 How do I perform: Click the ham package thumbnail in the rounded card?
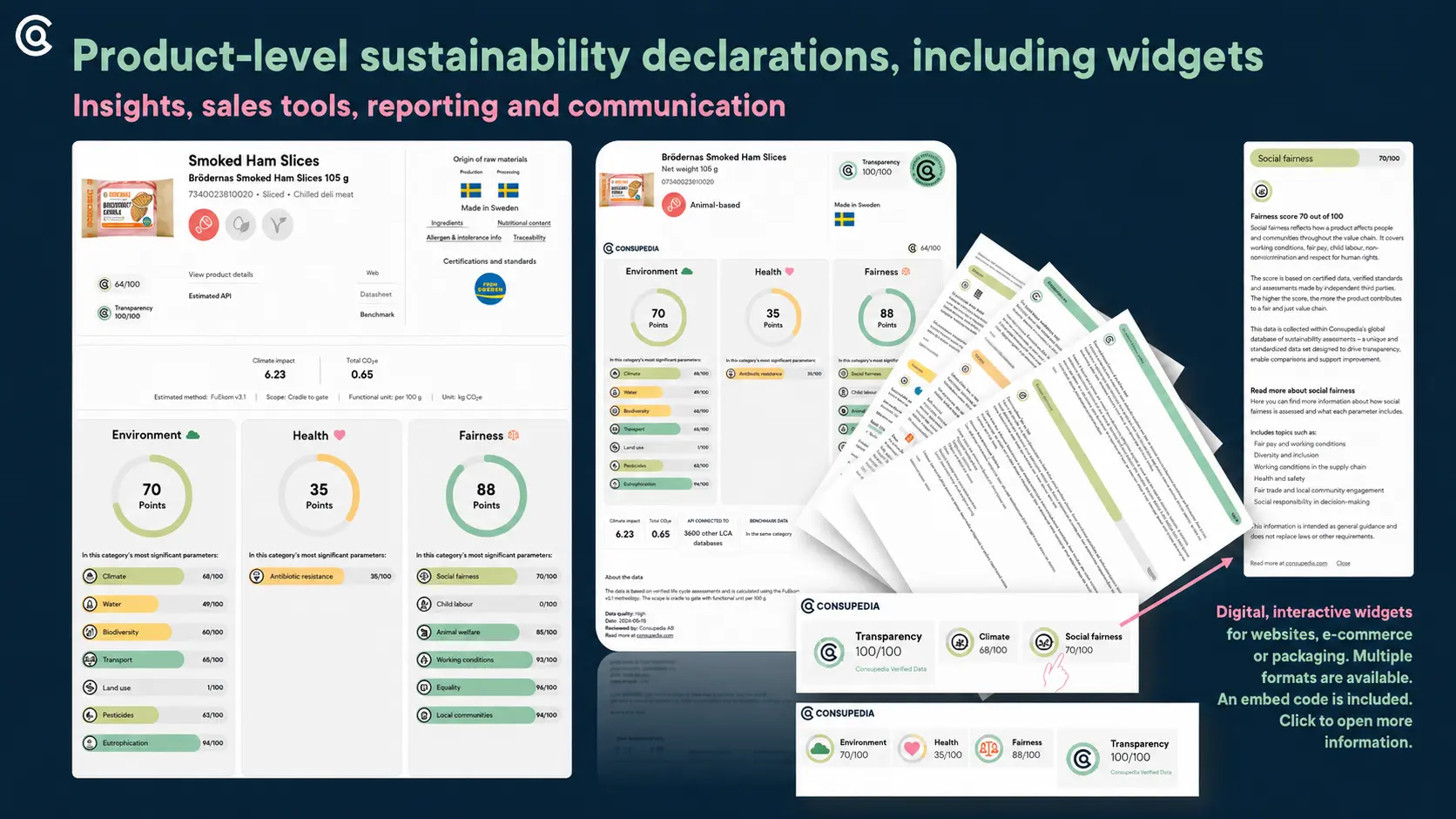pos(627,190)
